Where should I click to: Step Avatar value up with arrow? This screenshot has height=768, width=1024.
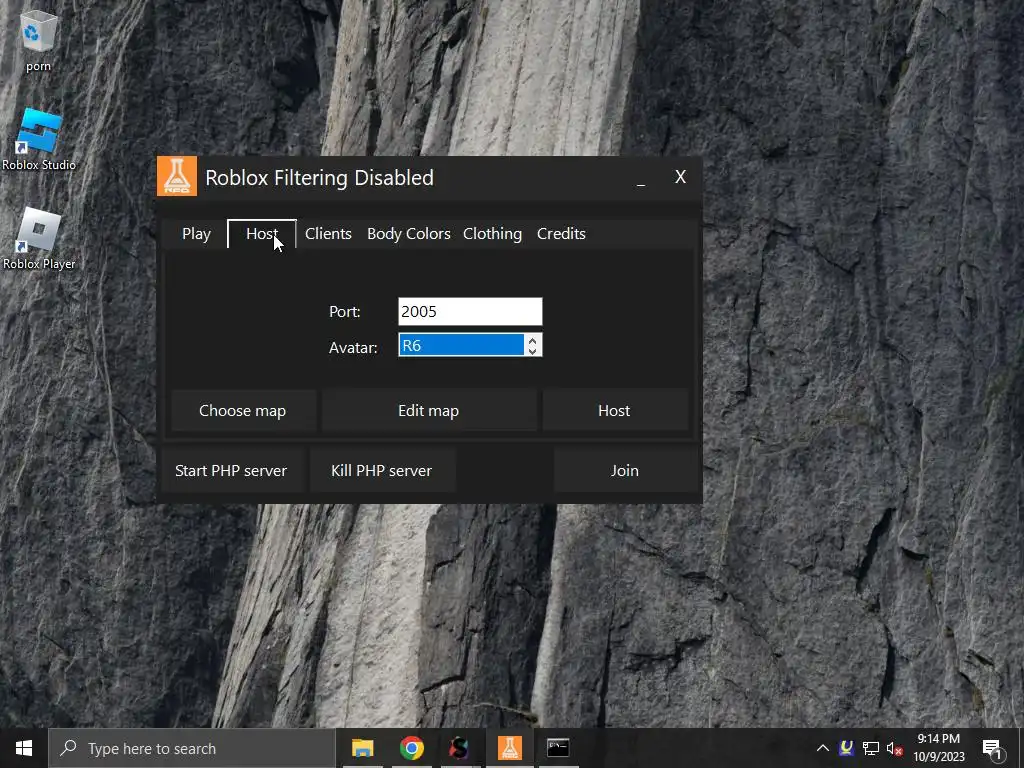click(533, 340)
